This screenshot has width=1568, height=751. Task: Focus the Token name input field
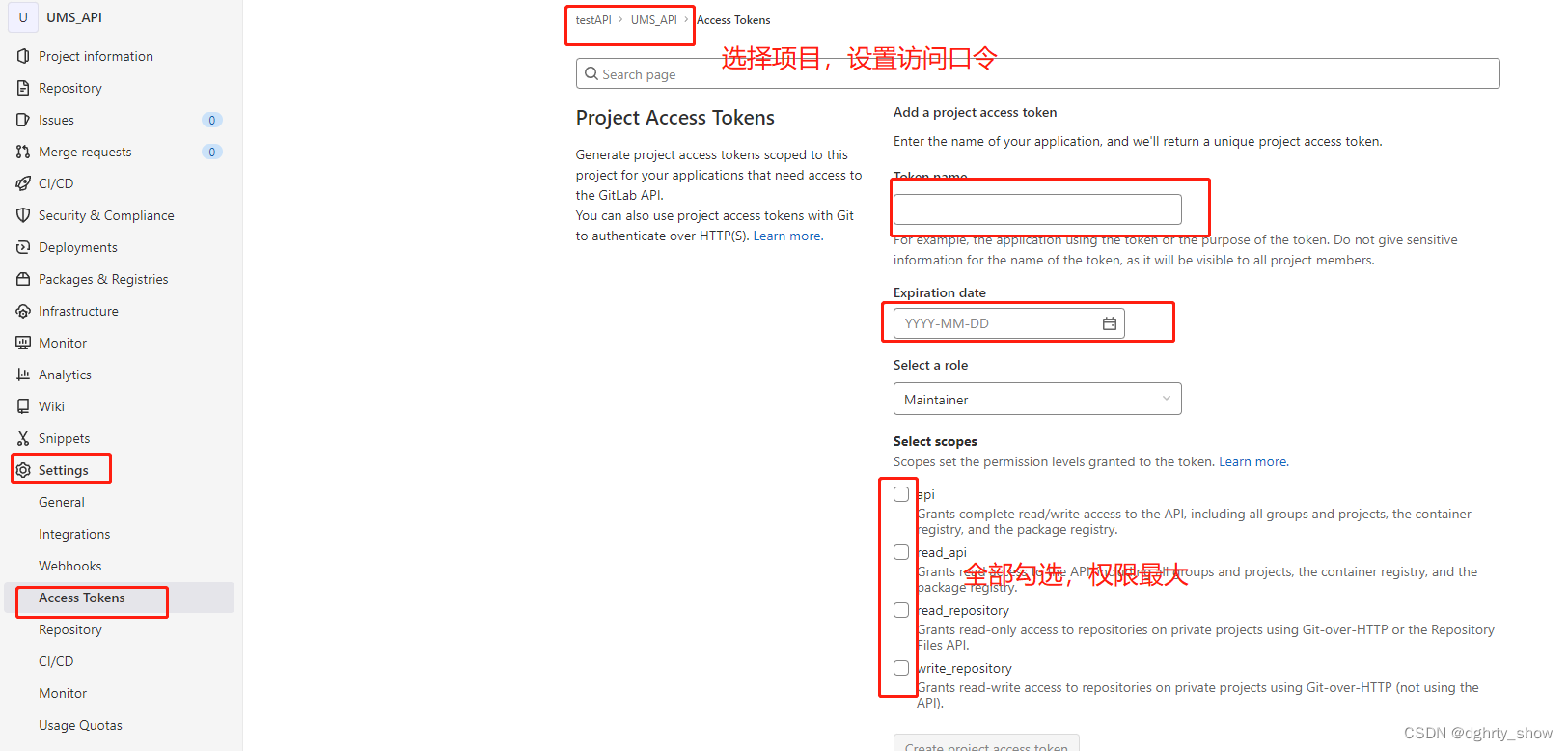click(x=1037, y=209)
